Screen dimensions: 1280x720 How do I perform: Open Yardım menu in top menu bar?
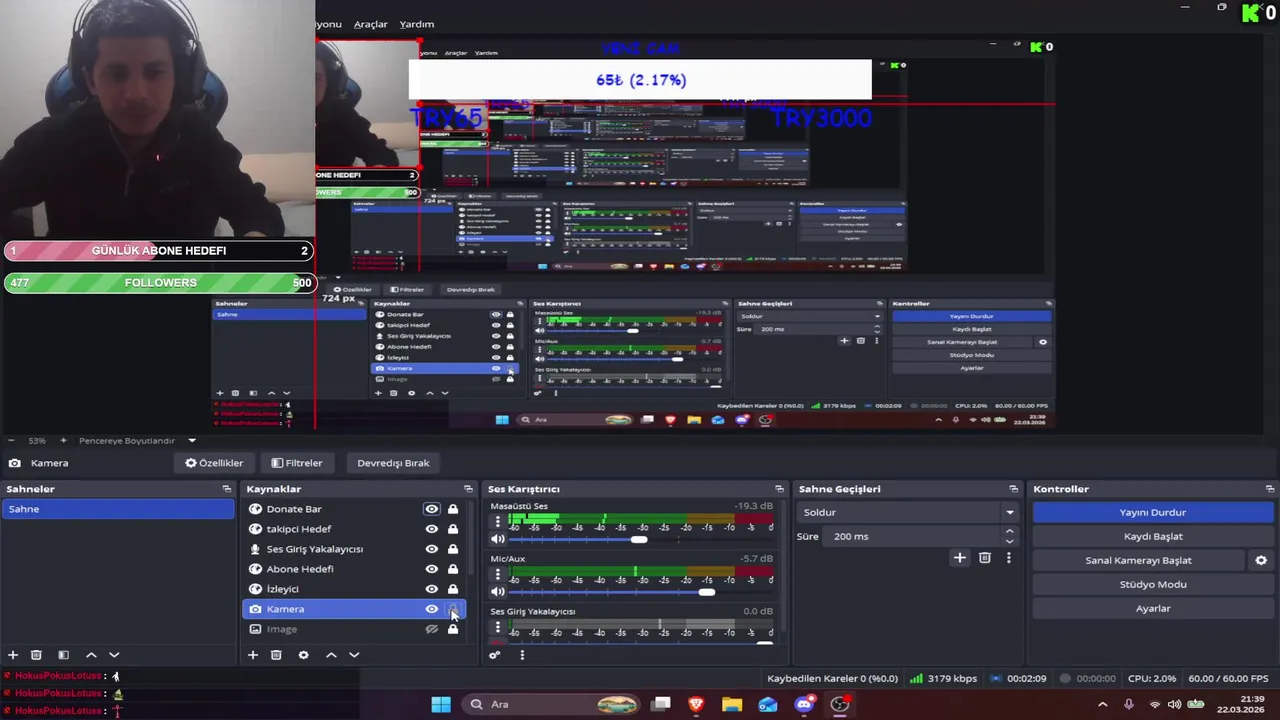click(417, 24)
